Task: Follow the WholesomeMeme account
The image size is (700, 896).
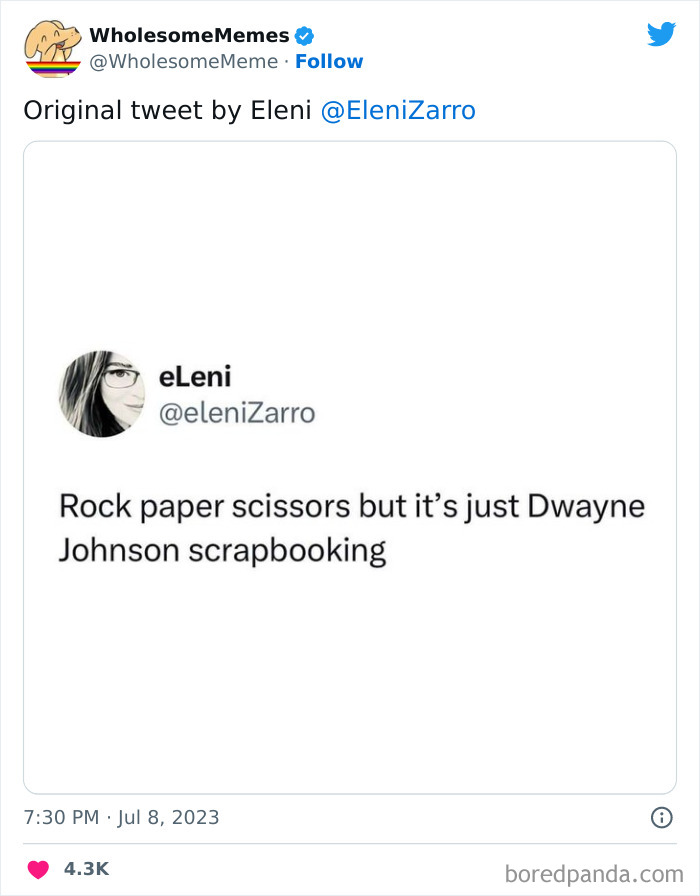Action: pyautogui.click(x=329, y=62)
